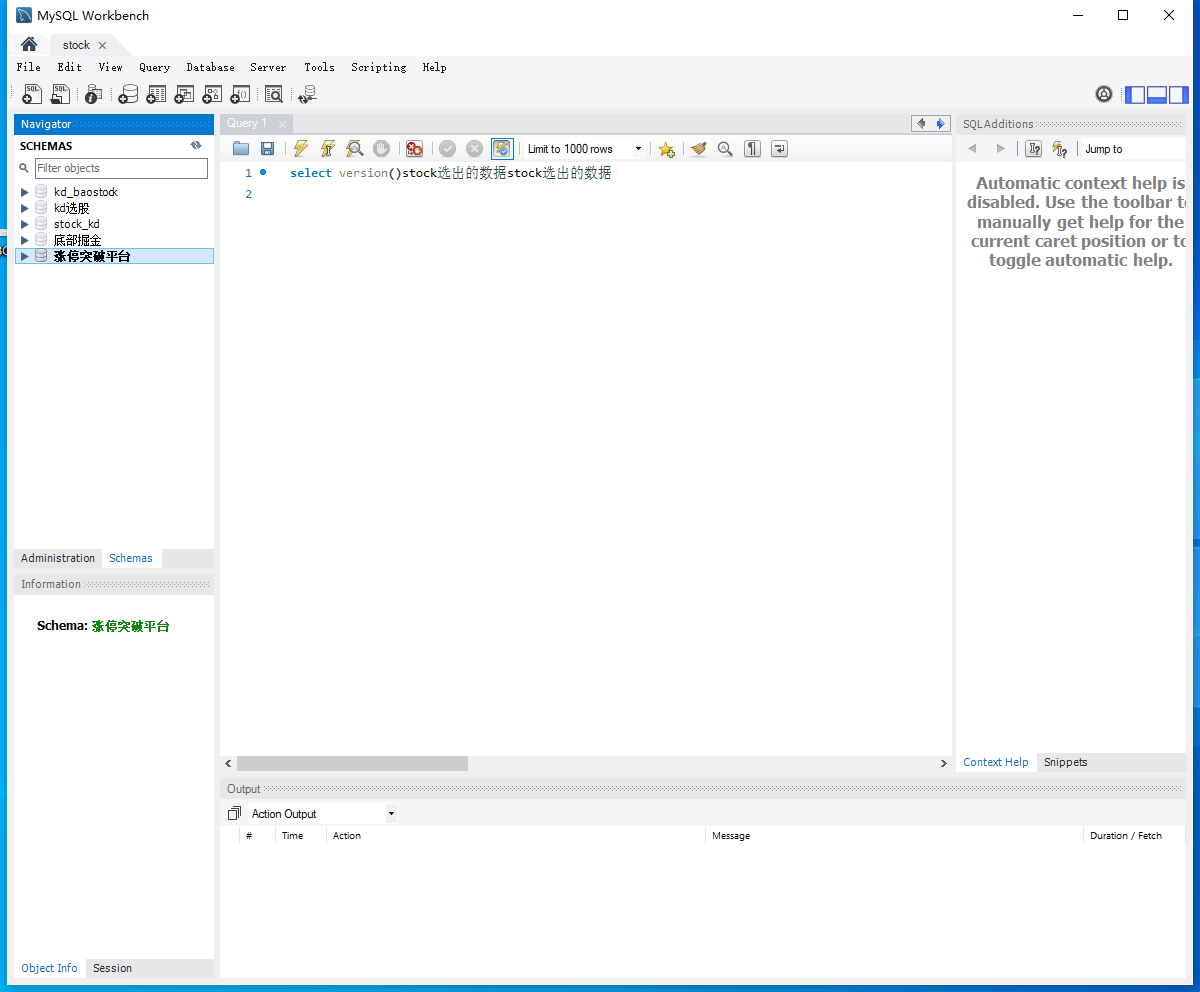Open the Query menu
Viewport: 1200px width, 992px height.
(x=154, y=67)
